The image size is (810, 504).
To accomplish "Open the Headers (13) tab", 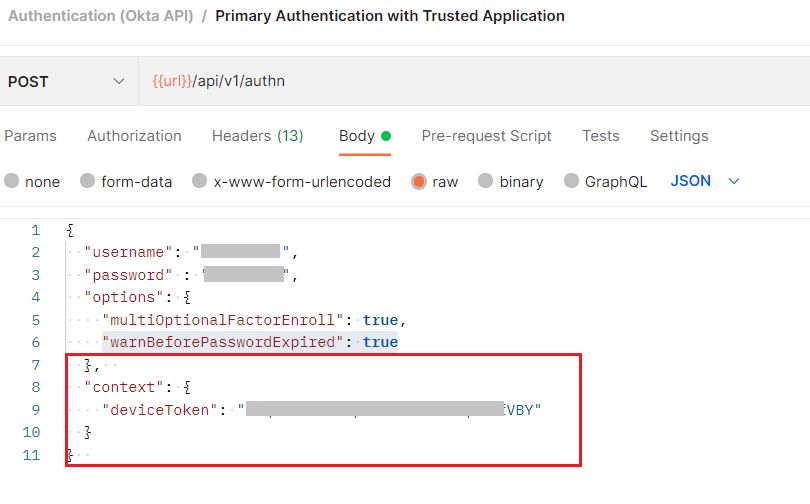I will tap(257, 136).
